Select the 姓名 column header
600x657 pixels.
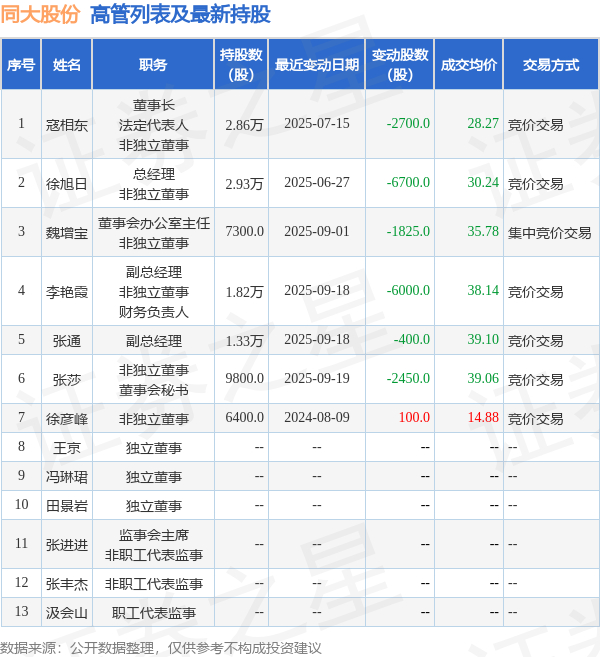[x=67, y=65]
